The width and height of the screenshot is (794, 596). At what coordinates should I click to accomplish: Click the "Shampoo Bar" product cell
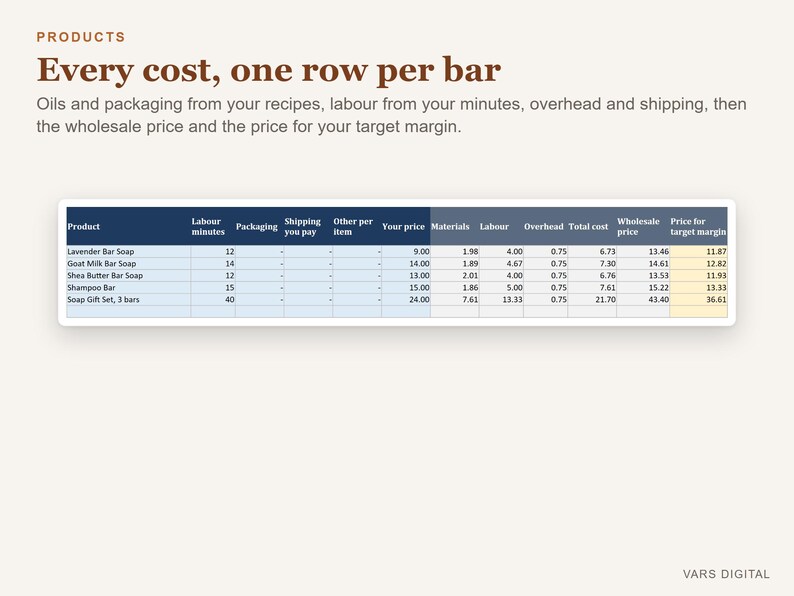[129, 288]
